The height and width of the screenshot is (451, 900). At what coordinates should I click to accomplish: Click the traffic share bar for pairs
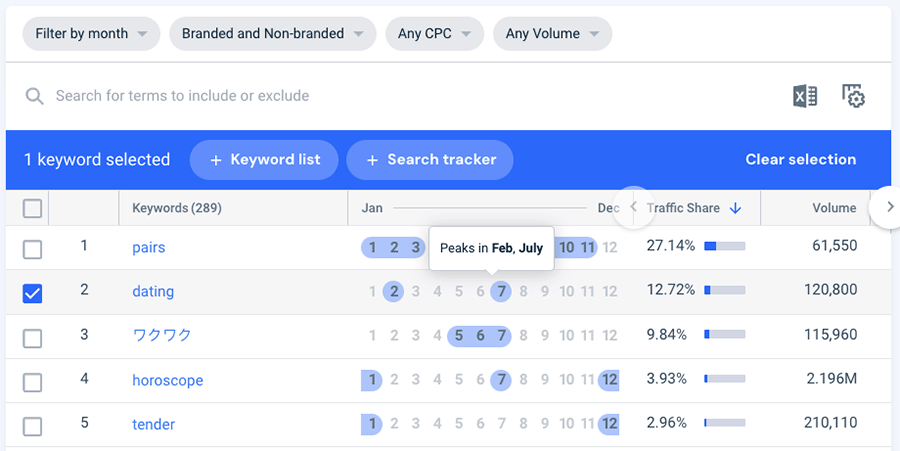pos(724,246)
